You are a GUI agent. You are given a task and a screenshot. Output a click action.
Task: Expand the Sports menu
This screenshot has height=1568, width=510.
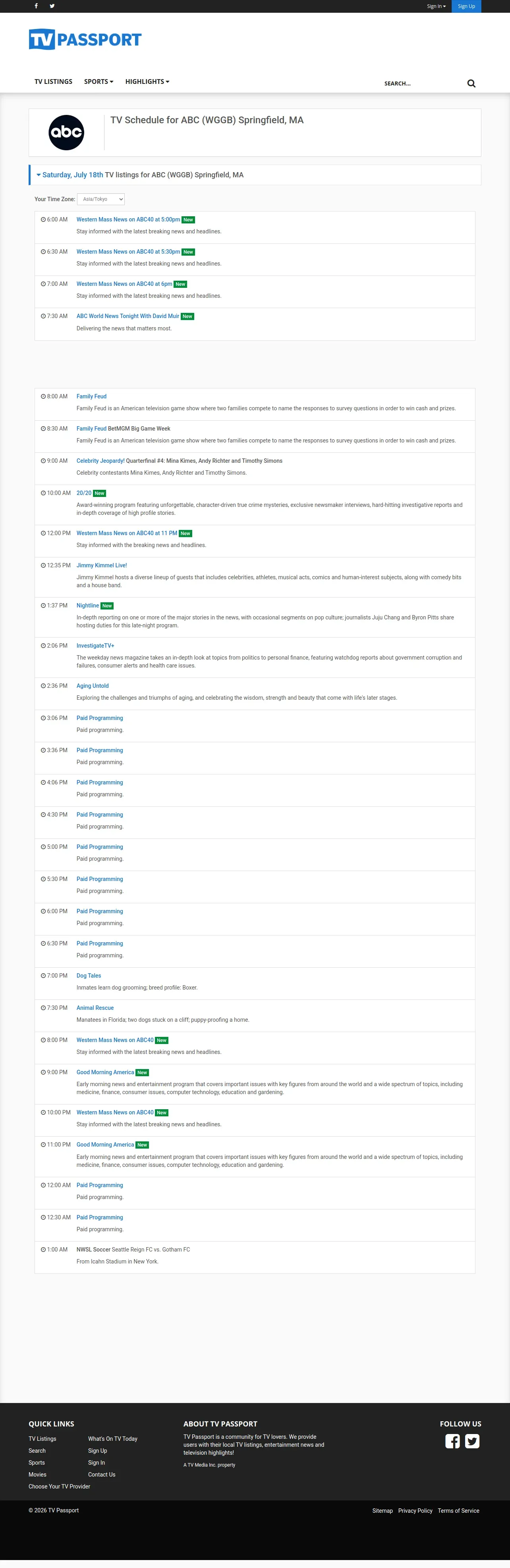(99, 82)
